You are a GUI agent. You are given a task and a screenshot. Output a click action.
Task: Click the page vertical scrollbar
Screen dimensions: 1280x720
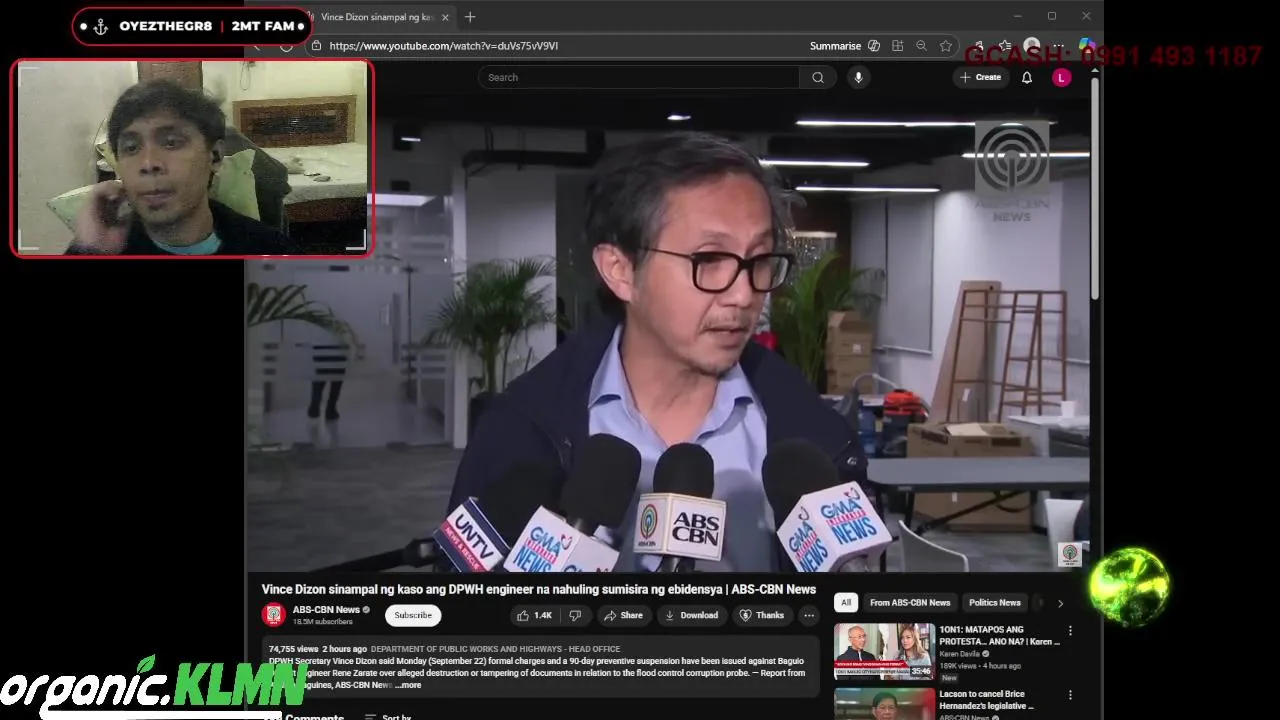(x=1095, y=190)
